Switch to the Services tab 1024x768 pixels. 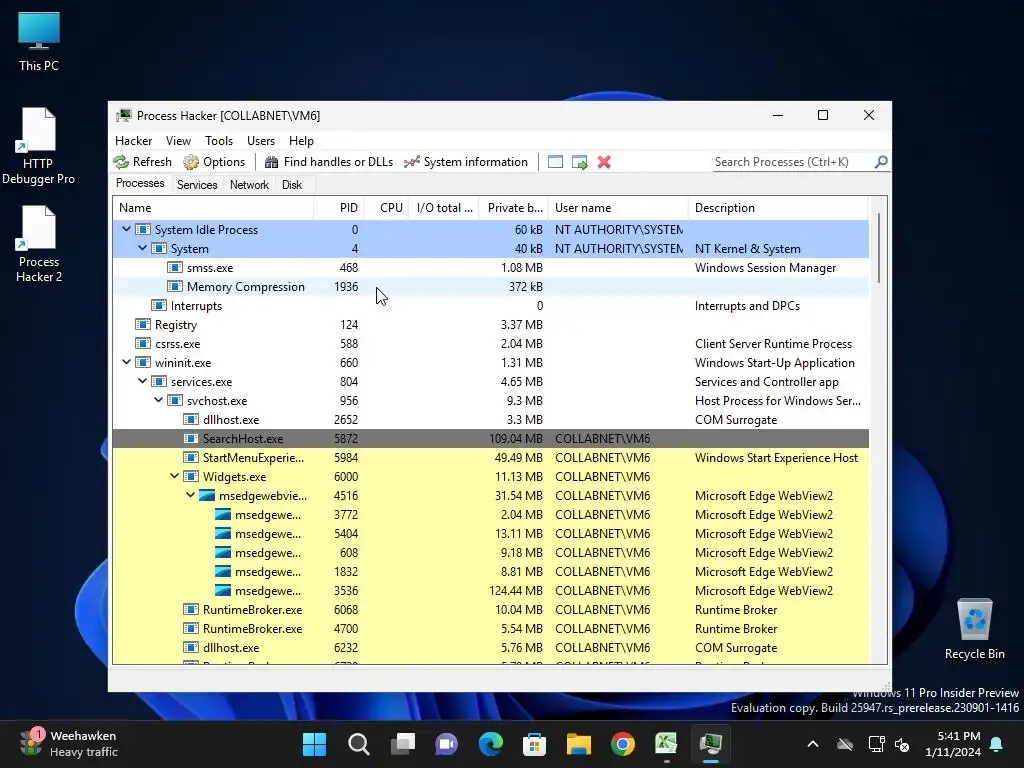[x=197, y=185]
